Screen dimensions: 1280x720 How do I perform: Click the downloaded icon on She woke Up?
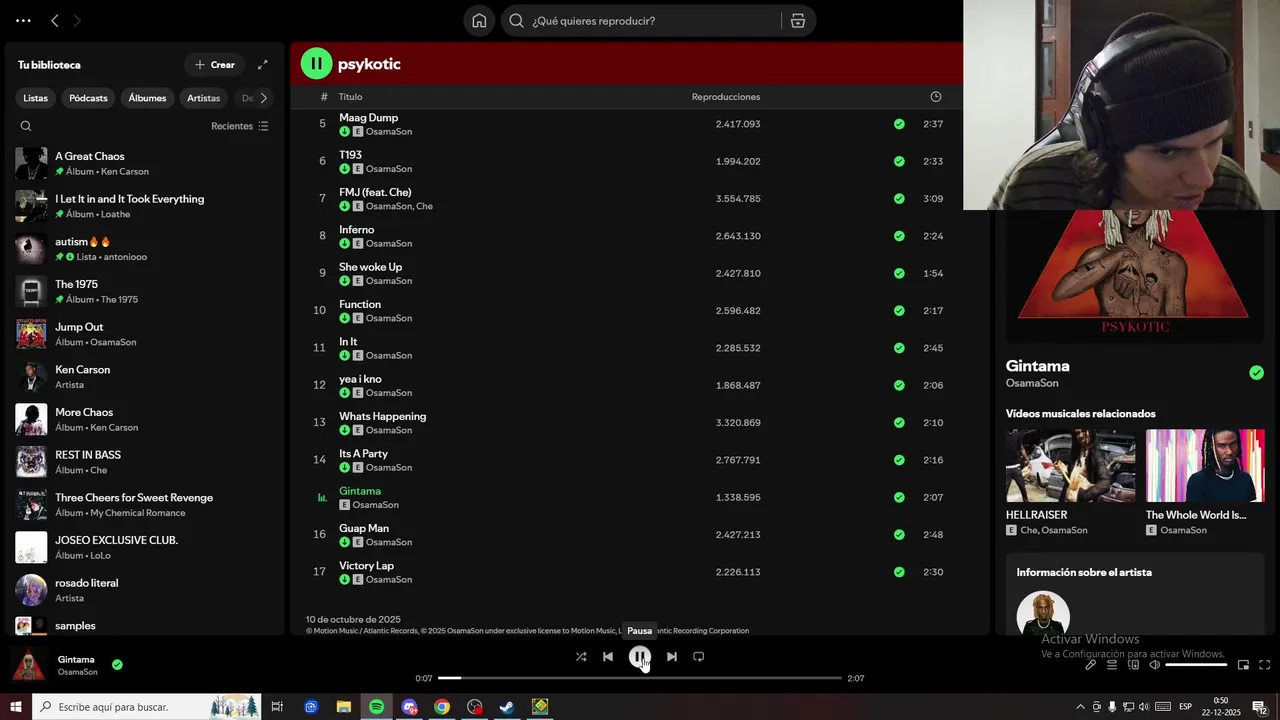click(344, 281)
